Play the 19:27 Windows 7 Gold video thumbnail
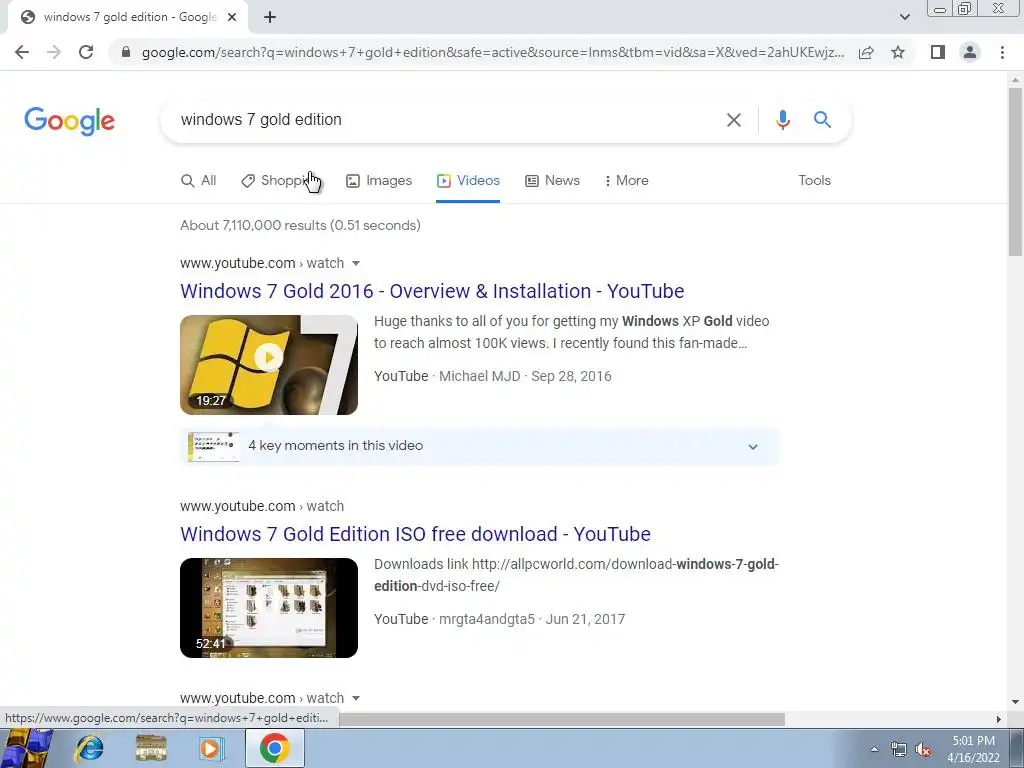Image resolution: width=1024 pixels, height=768 pixels. [x=269, y=365]
